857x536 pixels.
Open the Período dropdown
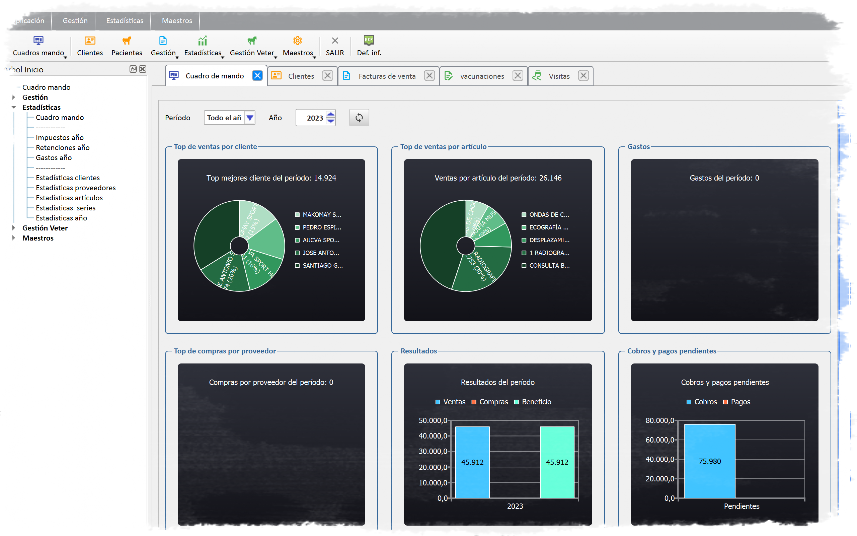coord(250,118)
